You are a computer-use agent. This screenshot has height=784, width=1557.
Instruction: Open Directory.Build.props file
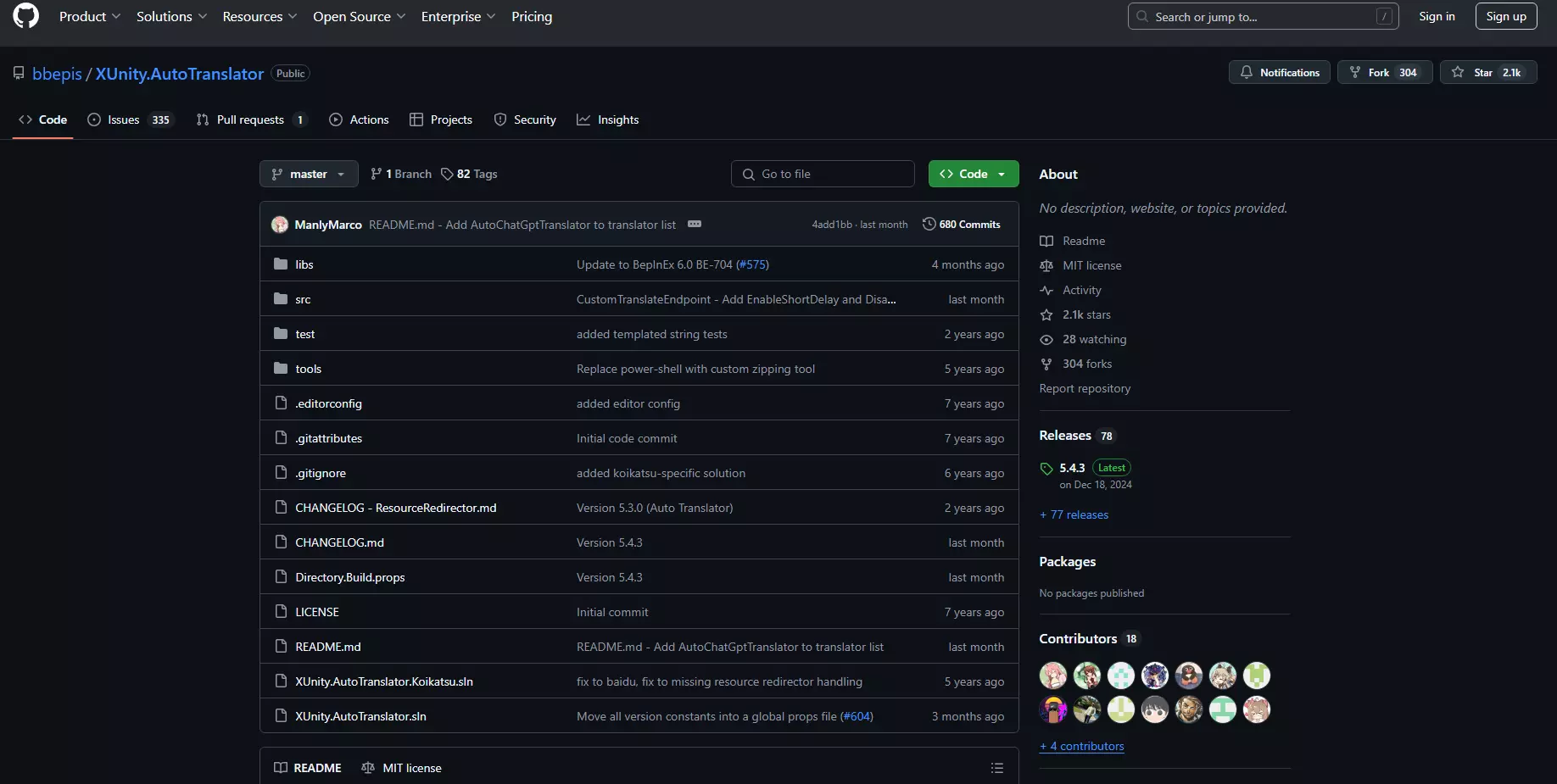(x=350, y=577)
